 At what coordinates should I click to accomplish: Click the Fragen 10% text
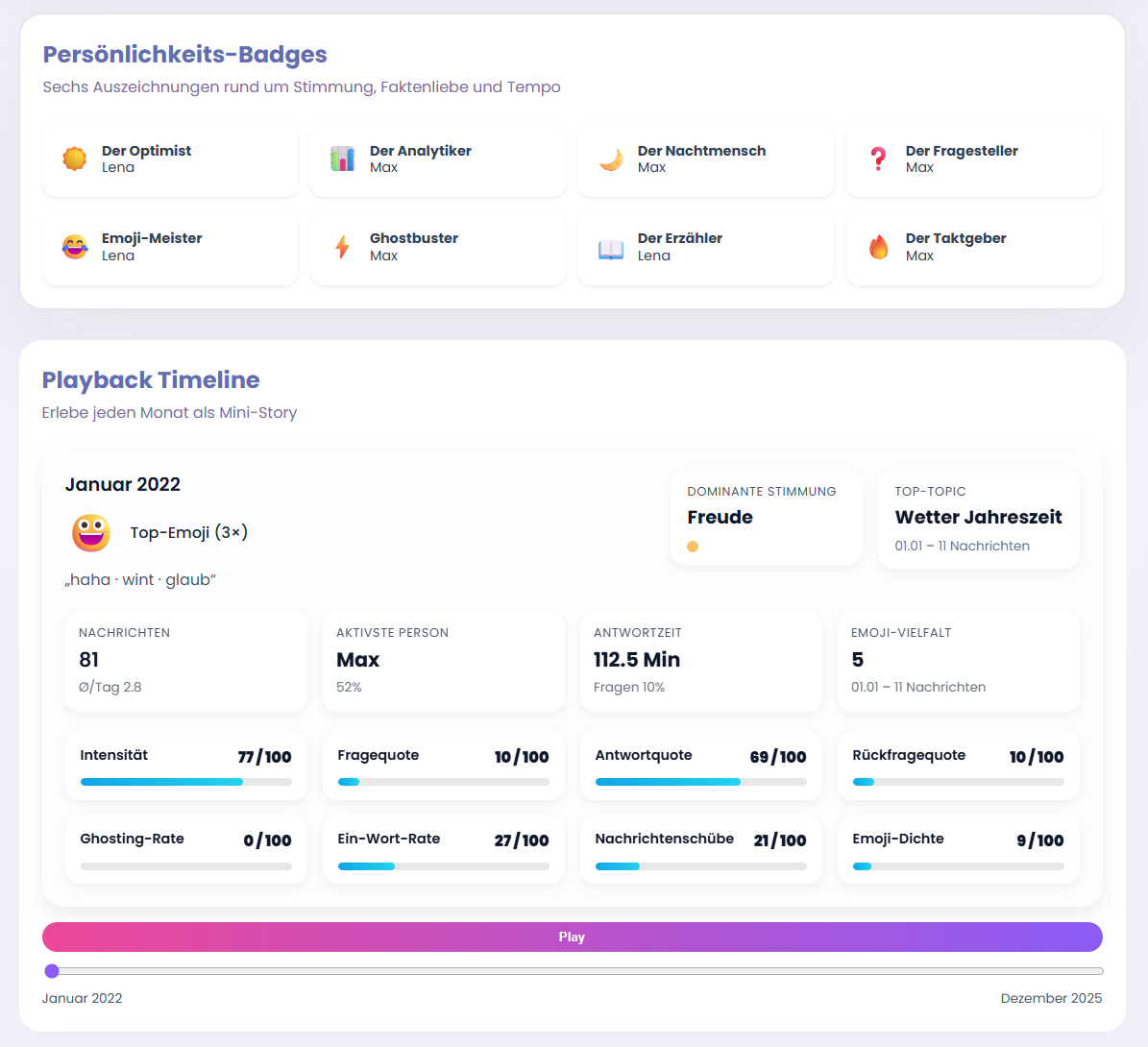coord(629,687)
